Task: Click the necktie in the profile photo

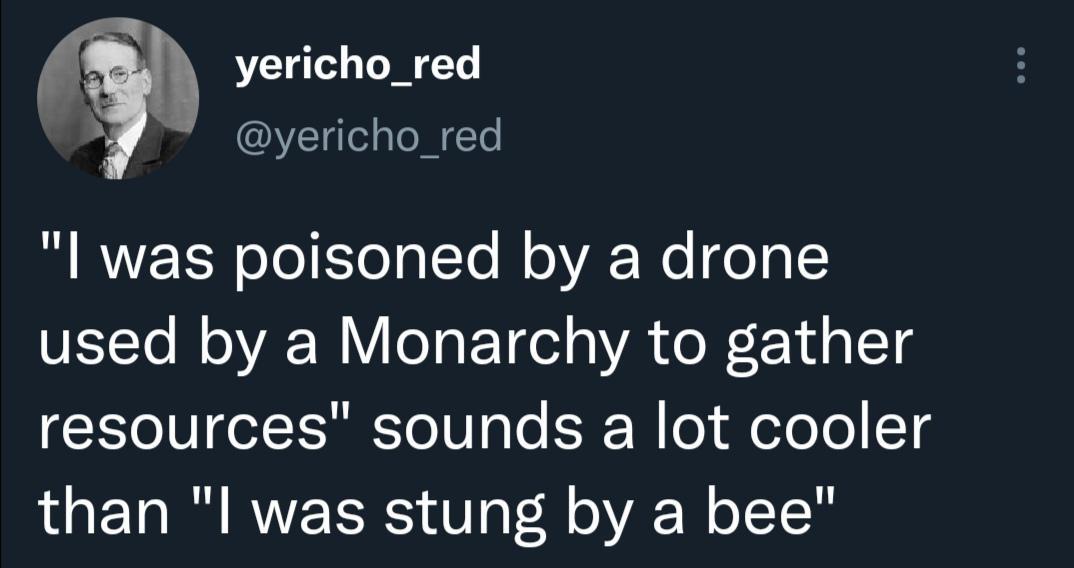Action: pyautogui.click(x=111, y=158)
